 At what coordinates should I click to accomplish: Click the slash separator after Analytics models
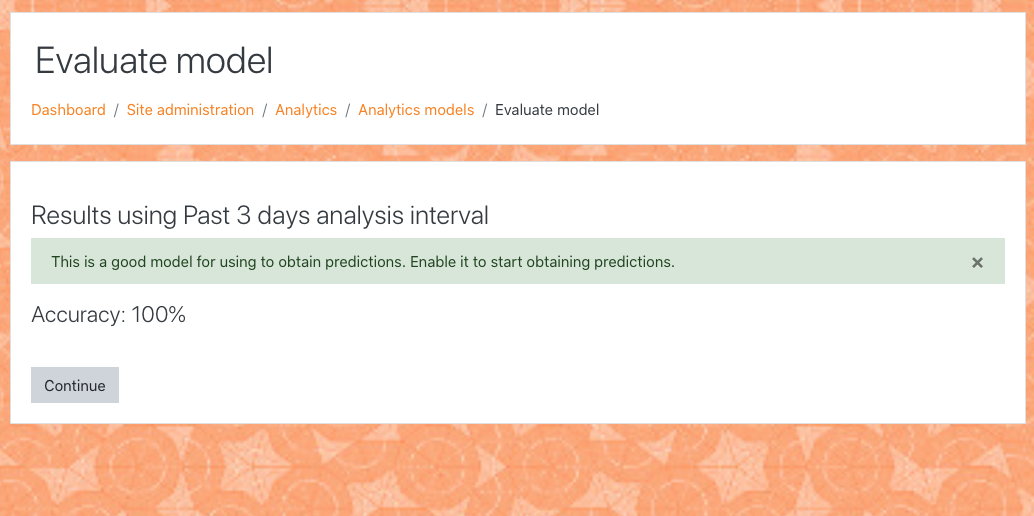coord(485,110)
